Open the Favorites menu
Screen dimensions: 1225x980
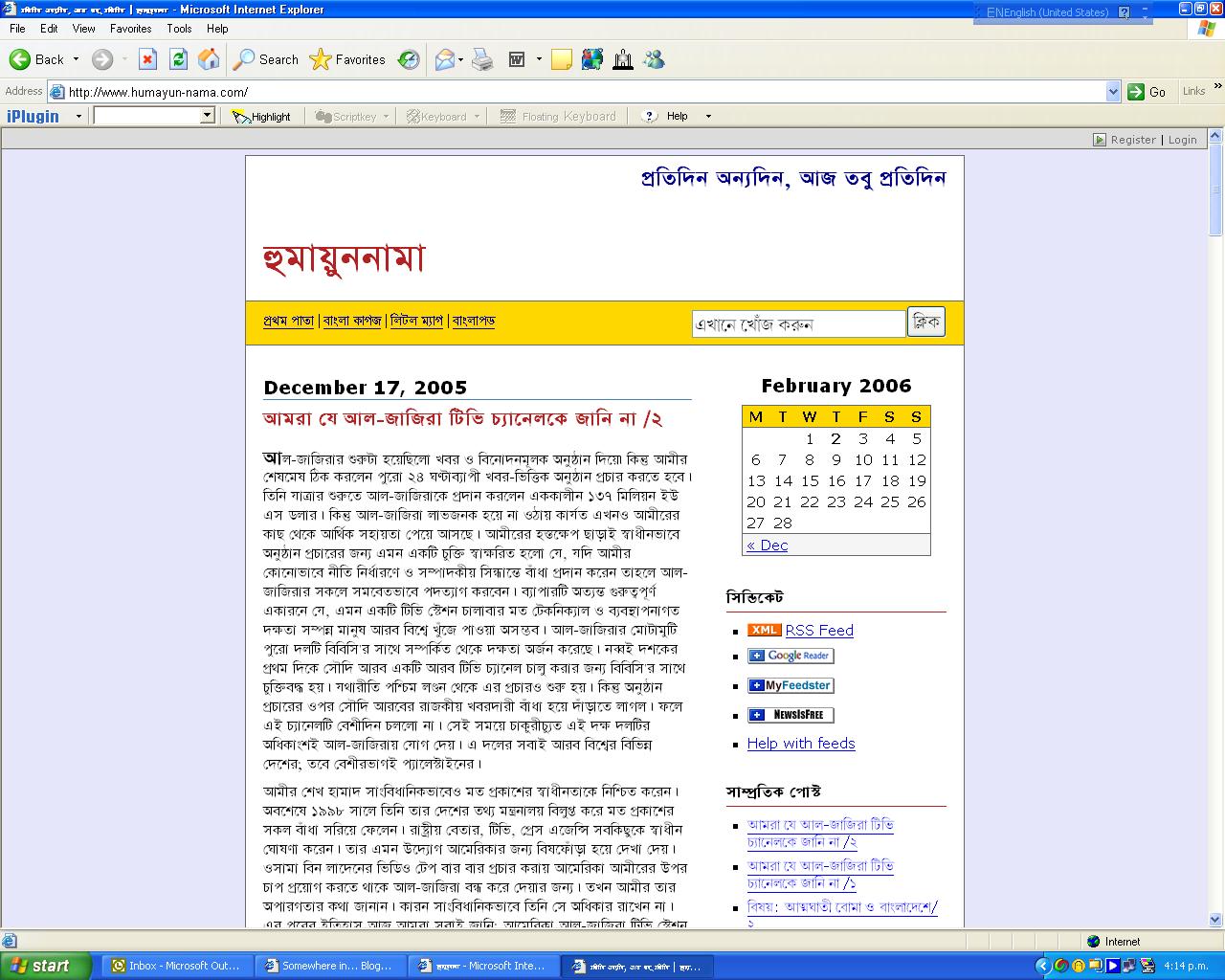pos(130,29)
